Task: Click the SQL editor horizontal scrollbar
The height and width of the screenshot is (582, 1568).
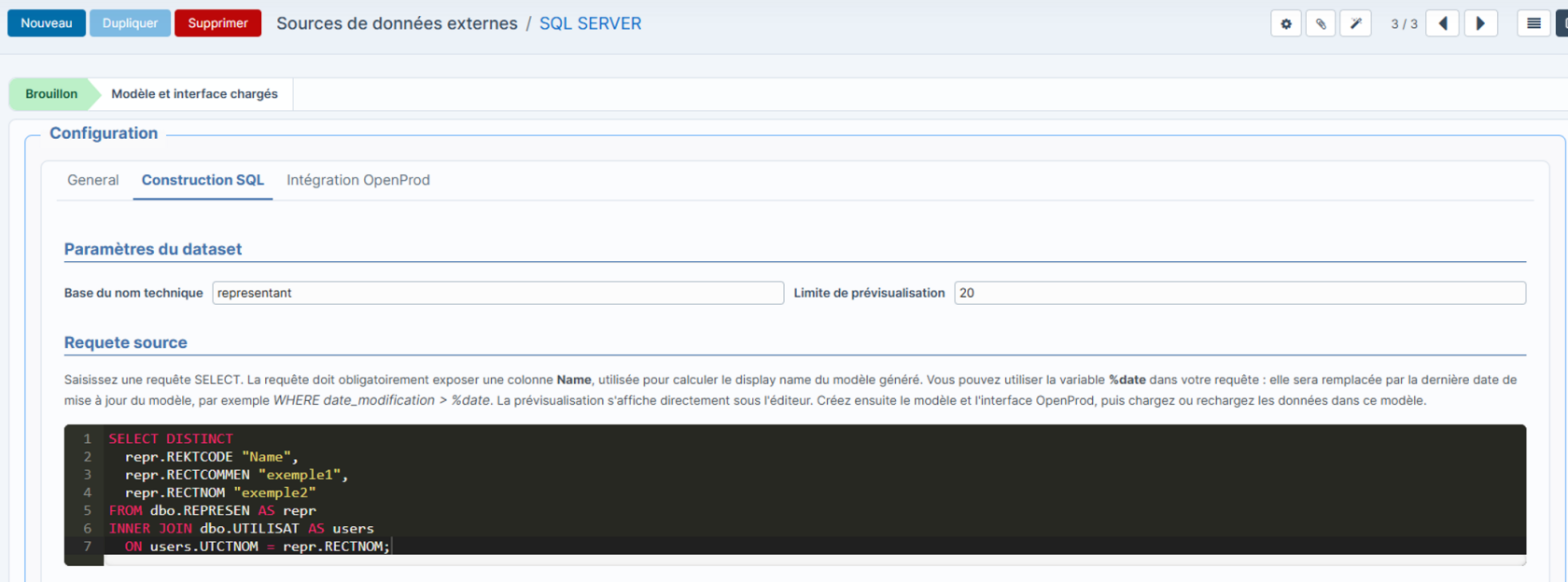Action: tap(815, 561)
